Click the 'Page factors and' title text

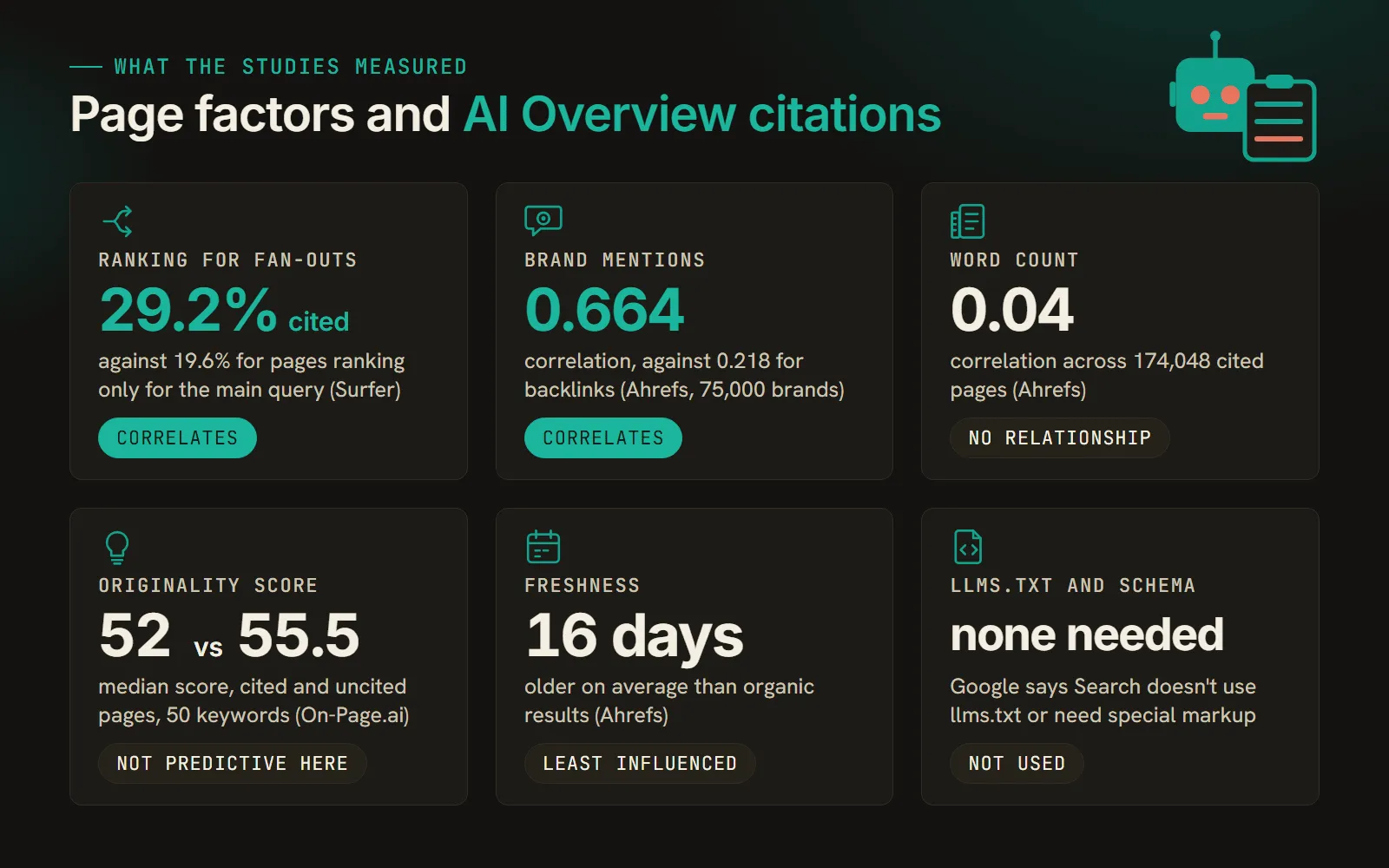point(260,115)
